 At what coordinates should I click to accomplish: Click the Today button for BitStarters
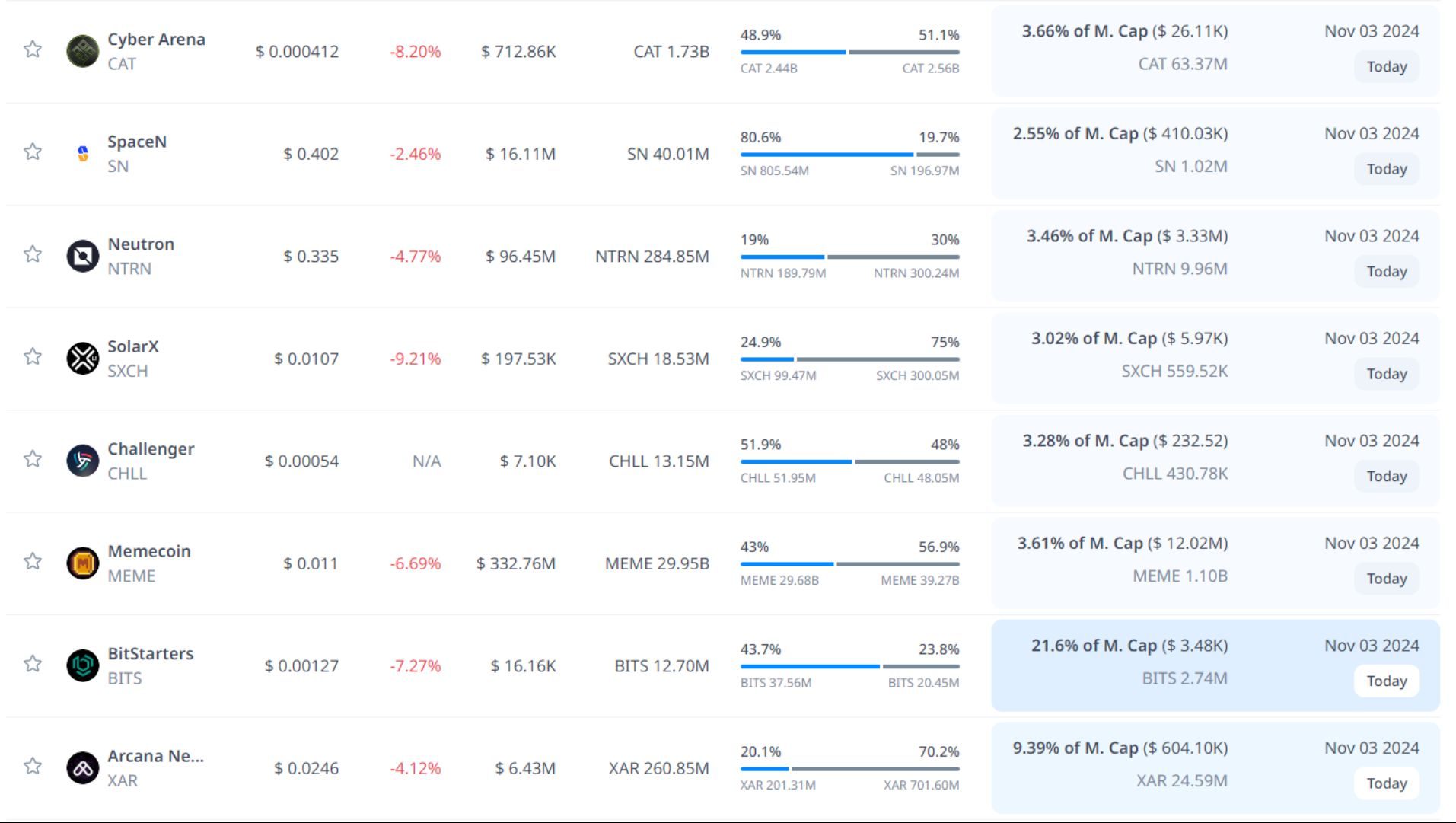[1386, 681]
